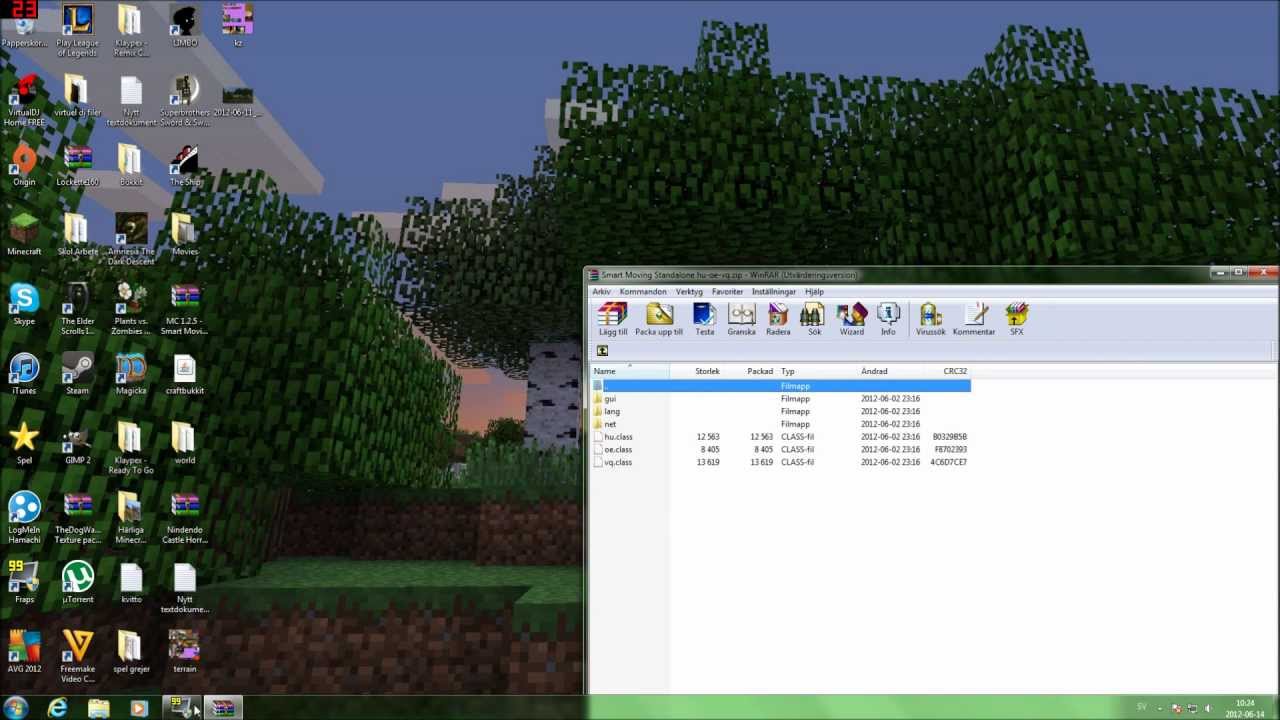Click the Lockette160 archive on desktop

(x=77, y=165)
